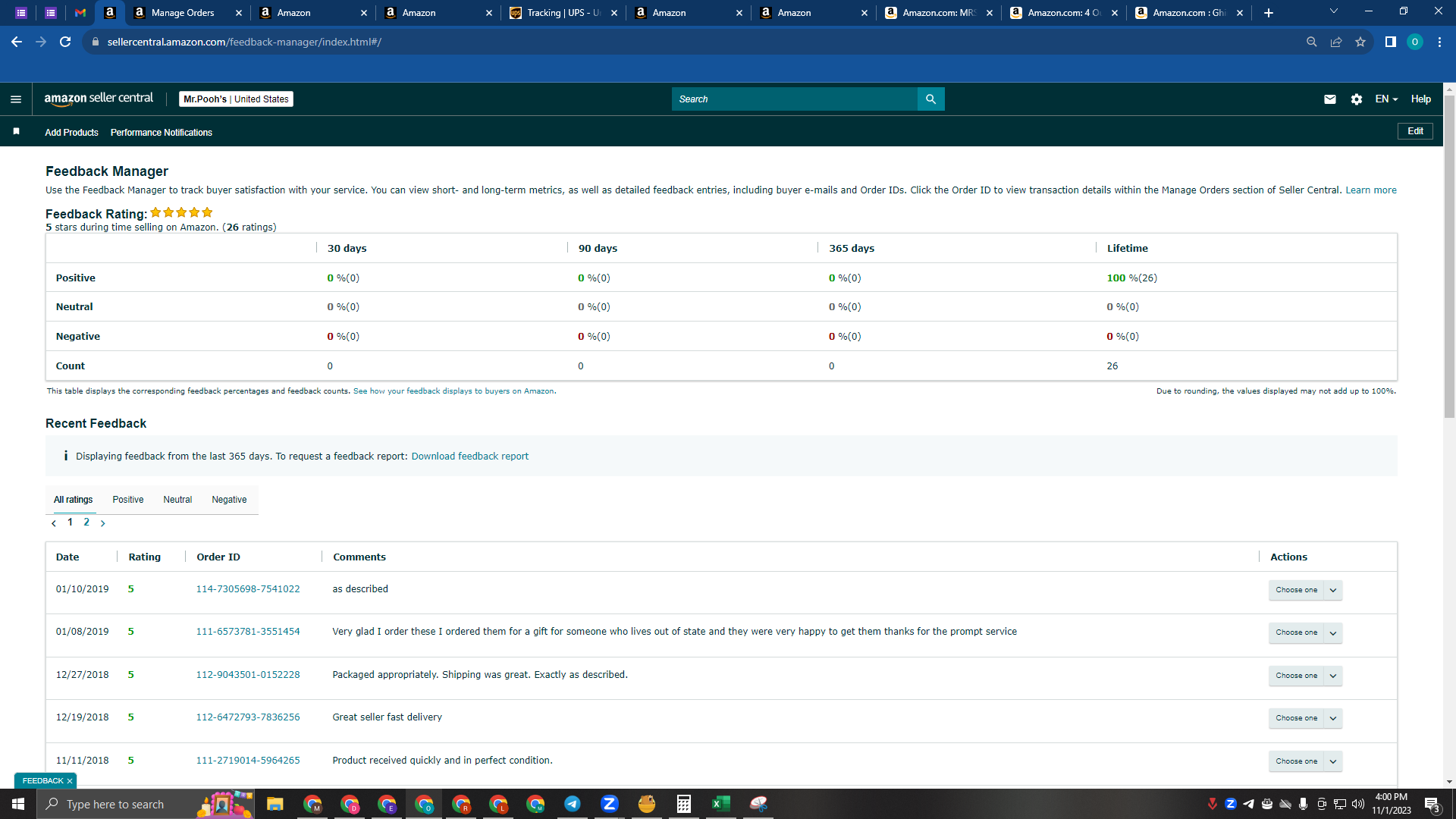Open Zoom from the taskbar
Viewport: 1456px width, 819px height.
coord(610,804)
